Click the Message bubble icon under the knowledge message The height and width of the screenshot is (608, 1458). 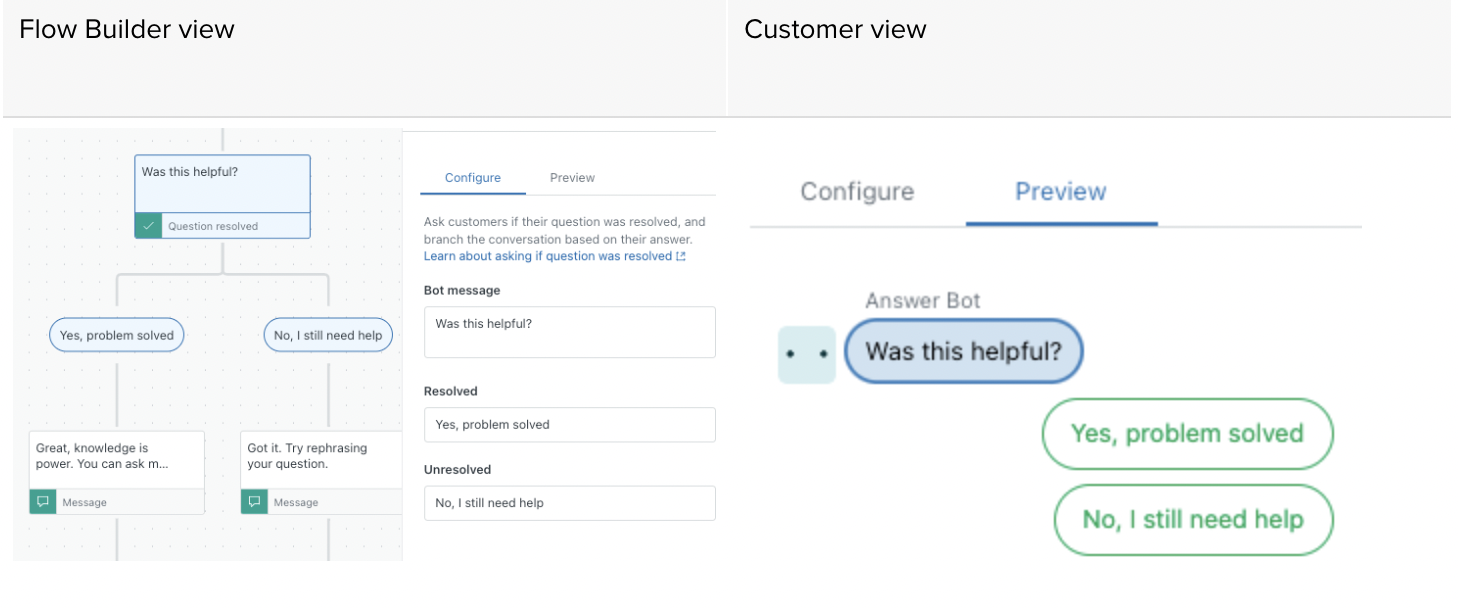42,502
